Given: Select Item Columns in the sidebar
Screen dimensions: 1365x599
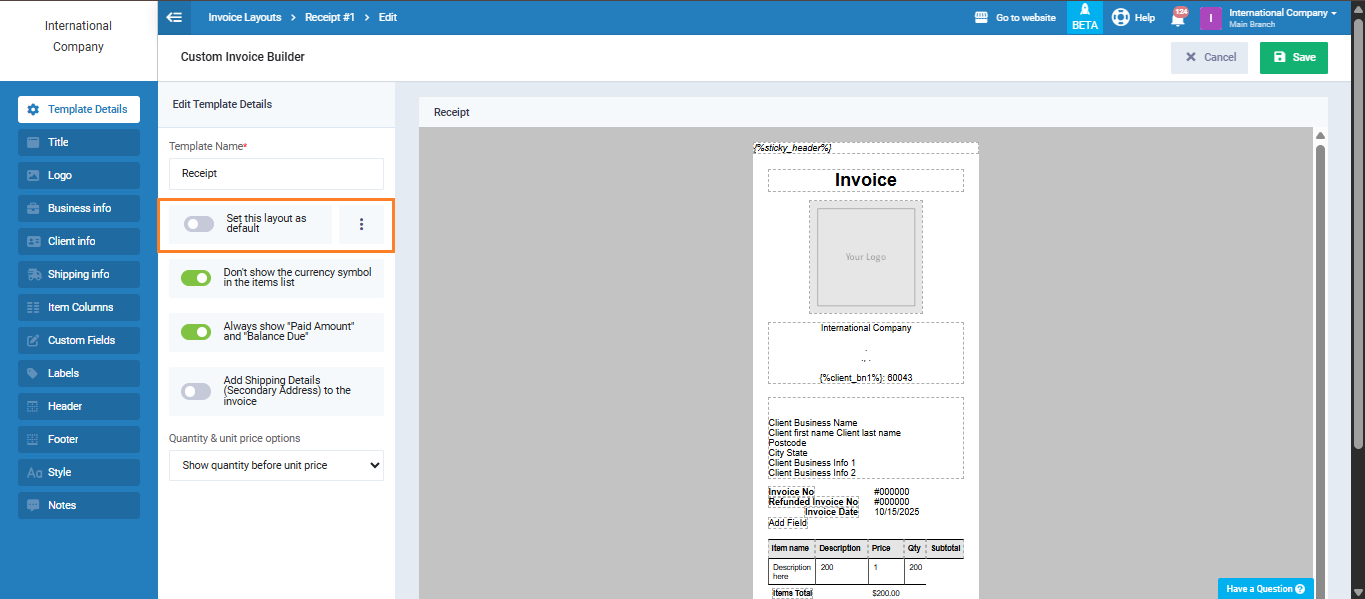Looking at the screenshot, I should click(x=79, y=307).
